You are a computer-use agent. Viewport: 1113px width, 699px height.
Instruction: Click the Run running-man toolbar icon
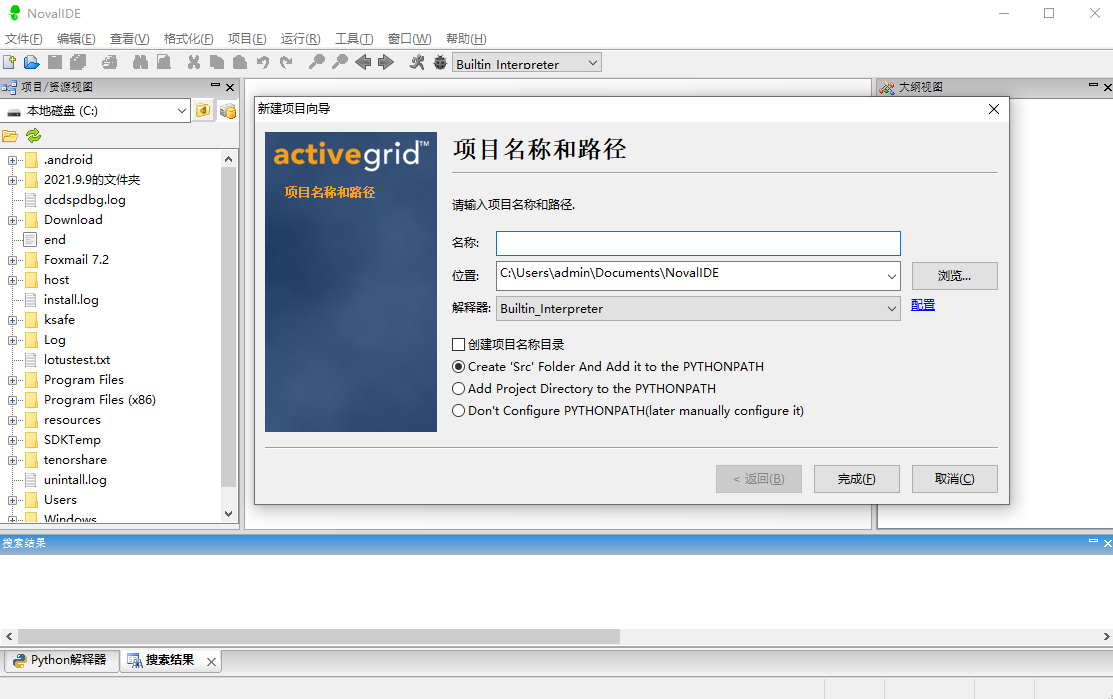pos(417,62)
